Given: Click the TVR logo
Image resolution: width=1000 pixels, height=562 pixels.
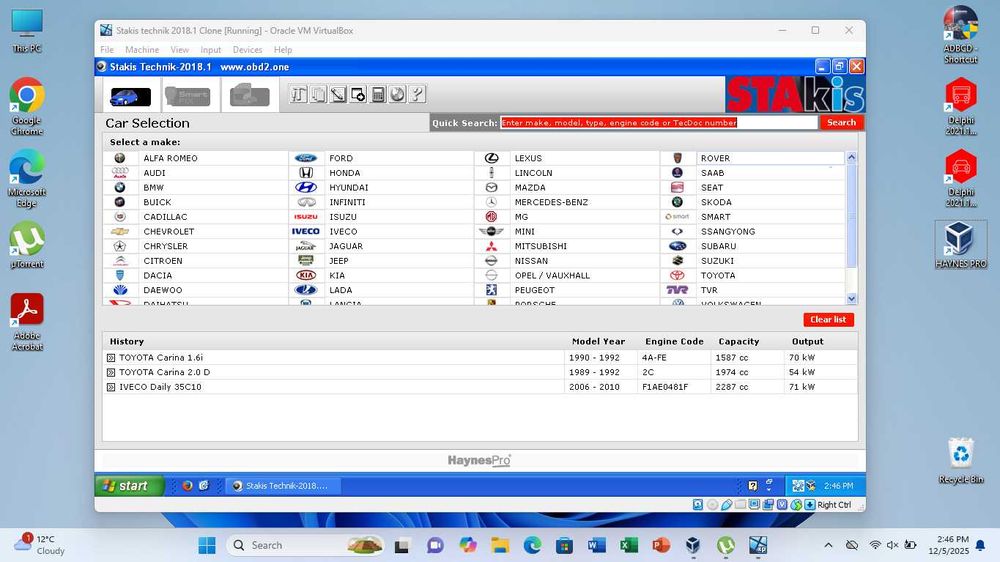Looking at the screenshot, I should (x=677, y=290).
